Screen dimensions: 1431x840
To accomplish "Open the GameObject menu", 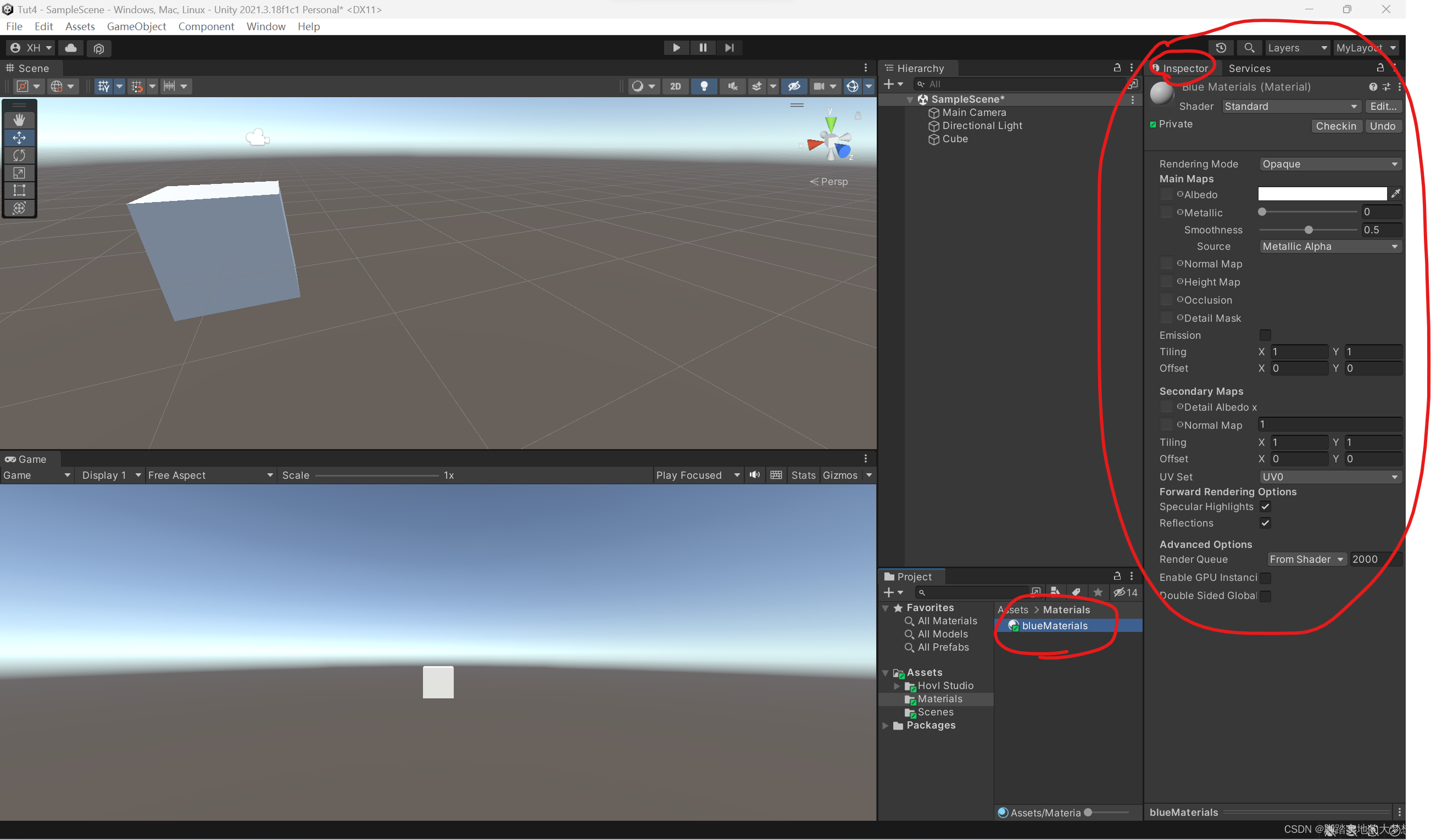I will (x=136, y=26).
